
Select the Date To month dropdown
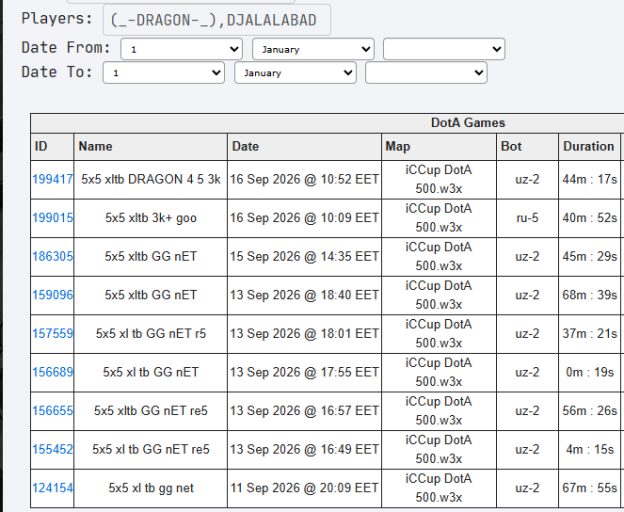(x=295, y=73)
